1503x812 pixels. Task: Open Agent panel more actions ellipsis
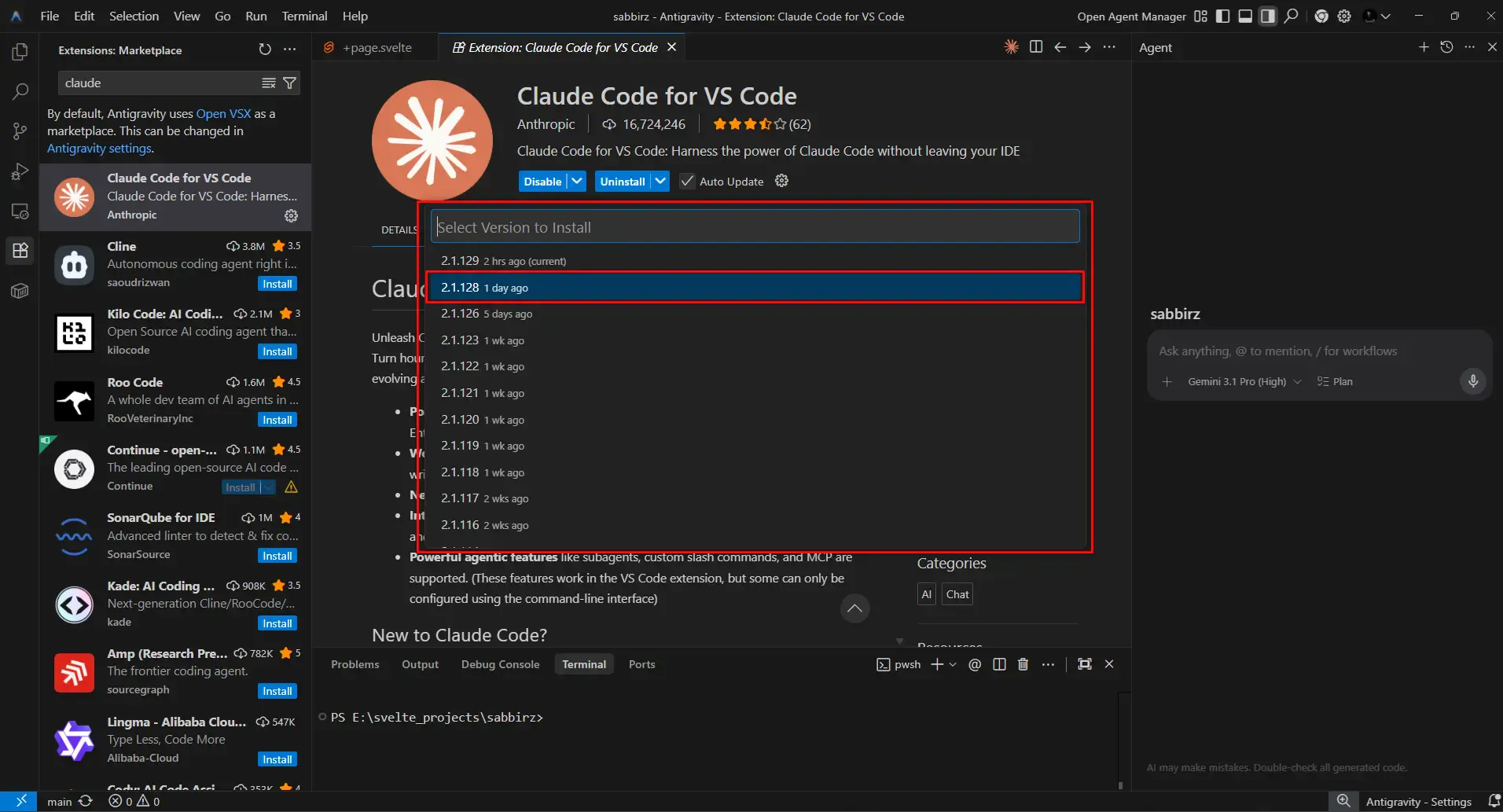click(1469, 47)
